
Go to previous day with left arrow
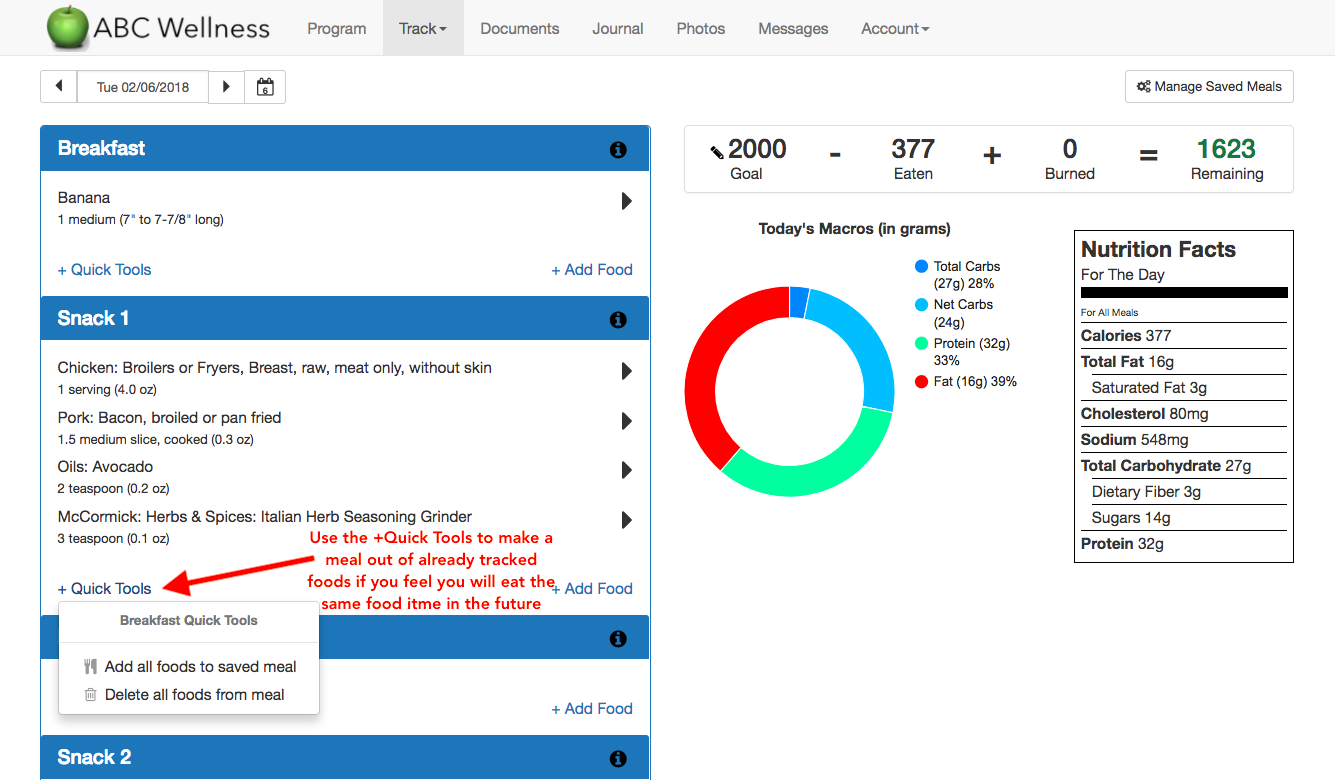(58, 87)
